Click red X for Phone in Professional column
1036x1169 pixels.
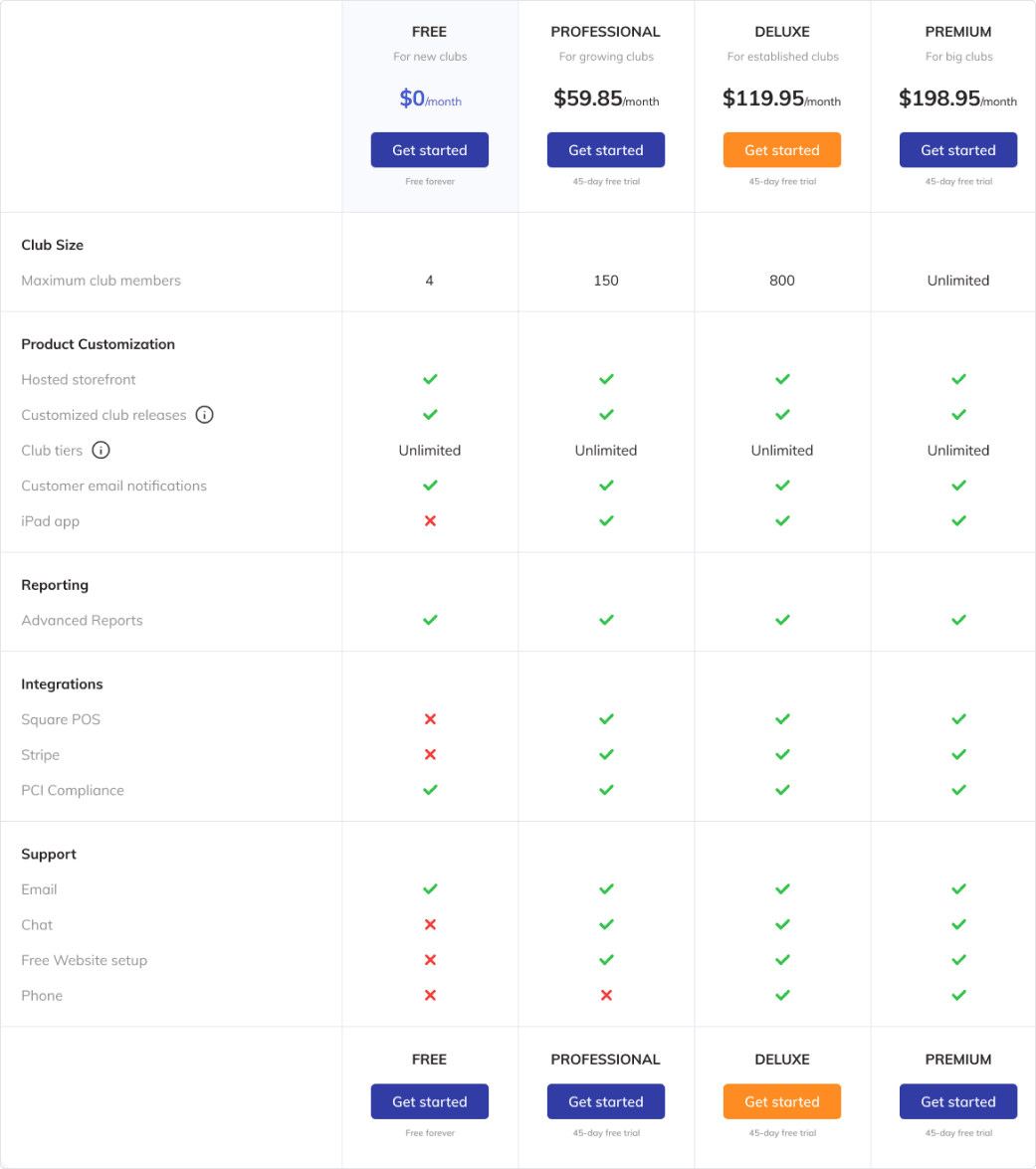click(606, 995)
